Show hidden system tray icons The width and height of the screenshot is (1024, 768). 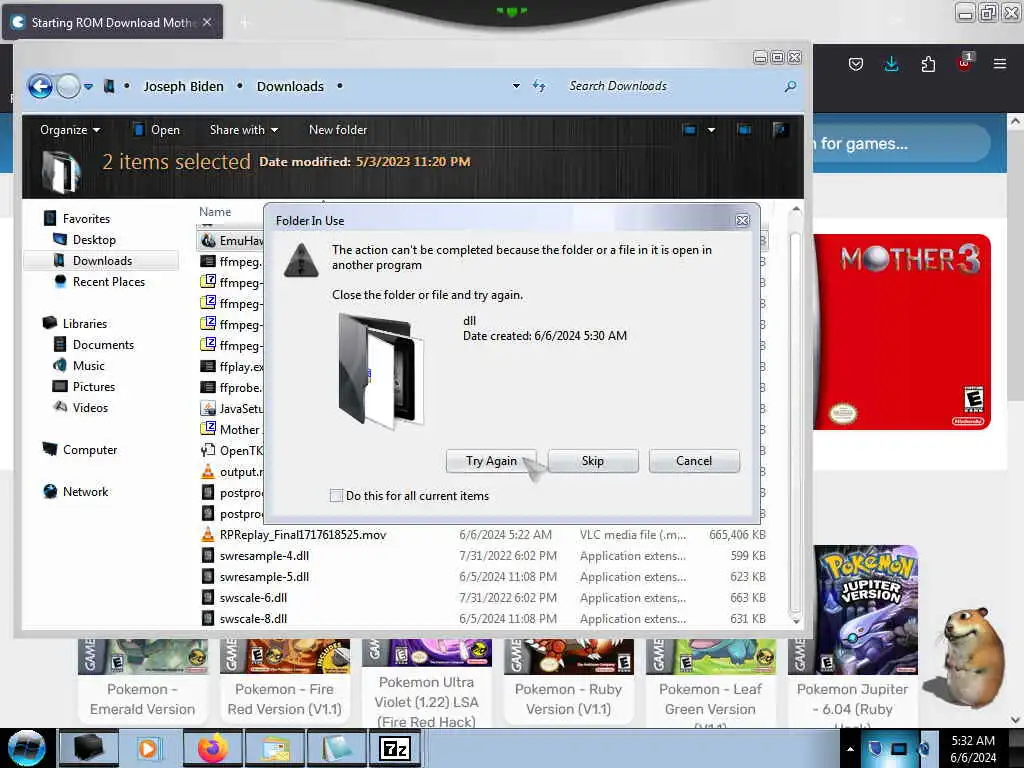click(850, 749)
